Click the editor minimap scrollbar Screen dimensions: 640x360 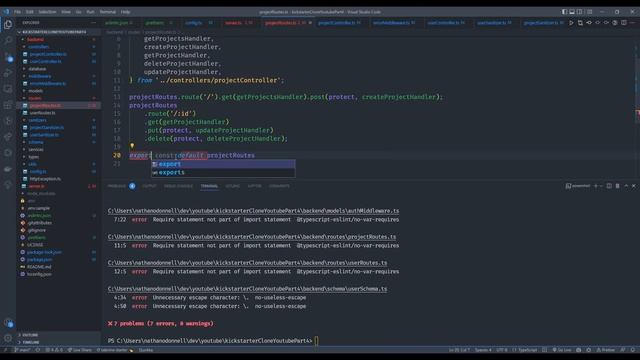pyautogui.click(x=637, y=82)
